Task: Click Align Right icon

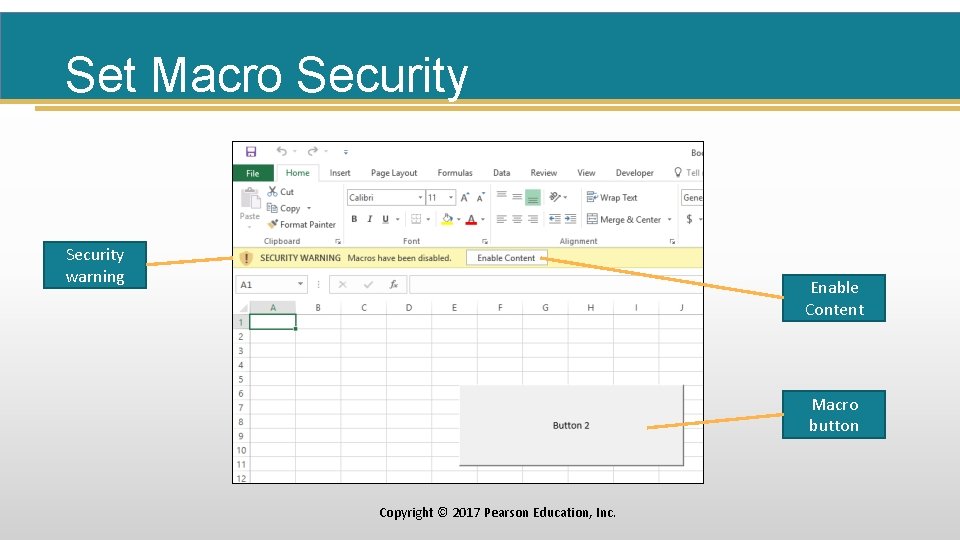Action: click(533, 219)
